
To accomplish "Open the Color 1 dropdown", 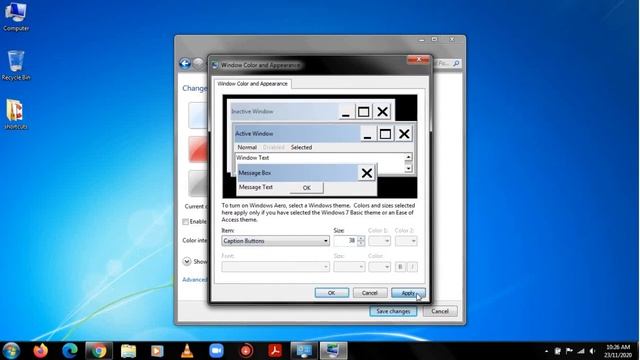I will click(379, 241).
